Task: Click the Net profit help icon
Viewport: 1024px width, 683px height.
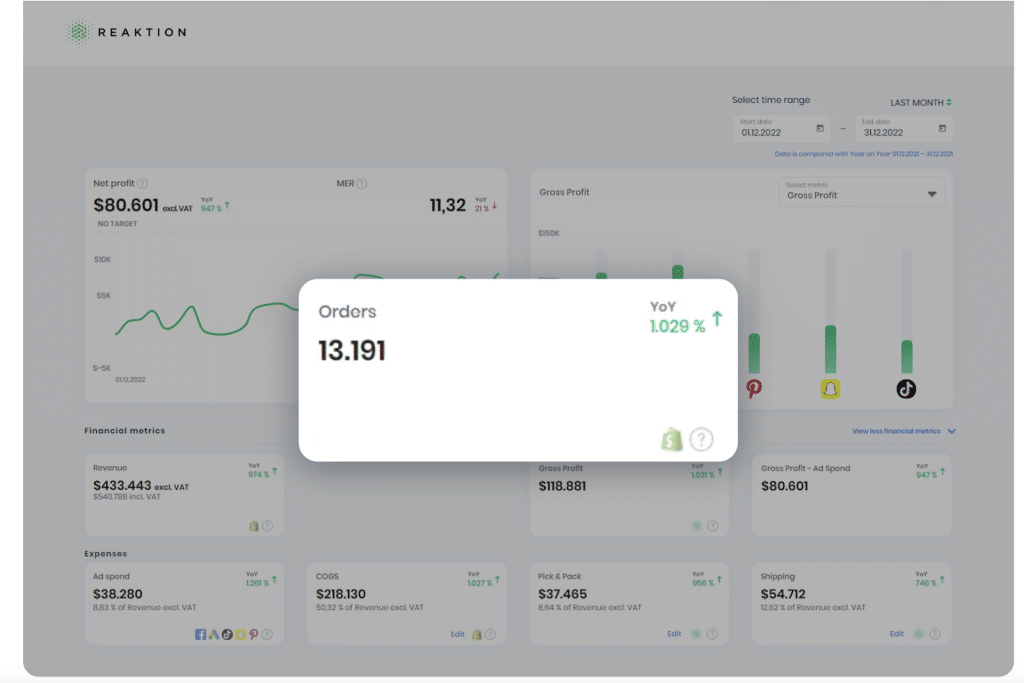Action: click(x=142, y=183)
